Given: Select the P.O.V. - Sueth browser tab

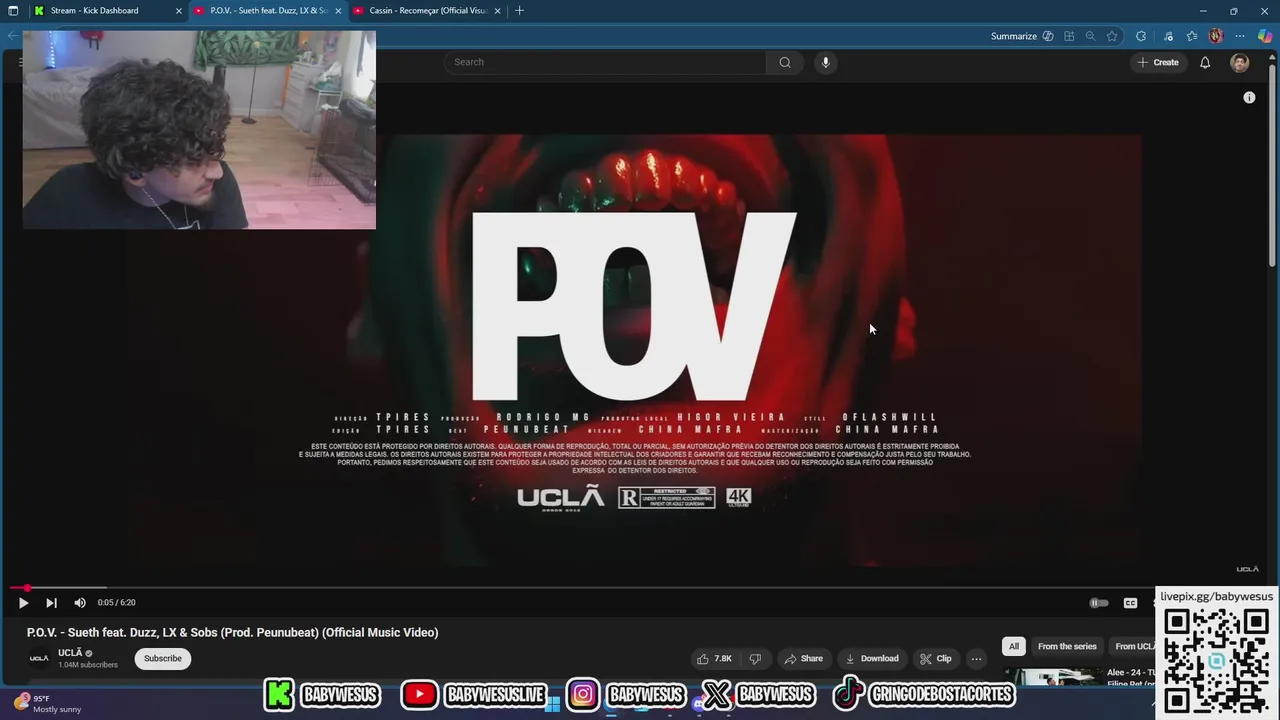Looking at the screenshot, I should click(x=268, y=10).
